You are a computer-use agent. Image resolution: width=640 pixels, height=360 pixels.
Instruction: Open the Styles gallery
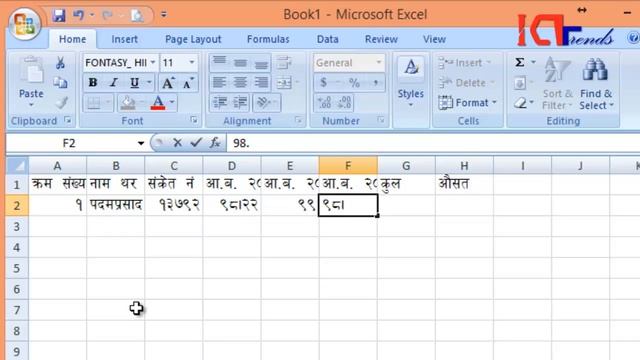411,83
